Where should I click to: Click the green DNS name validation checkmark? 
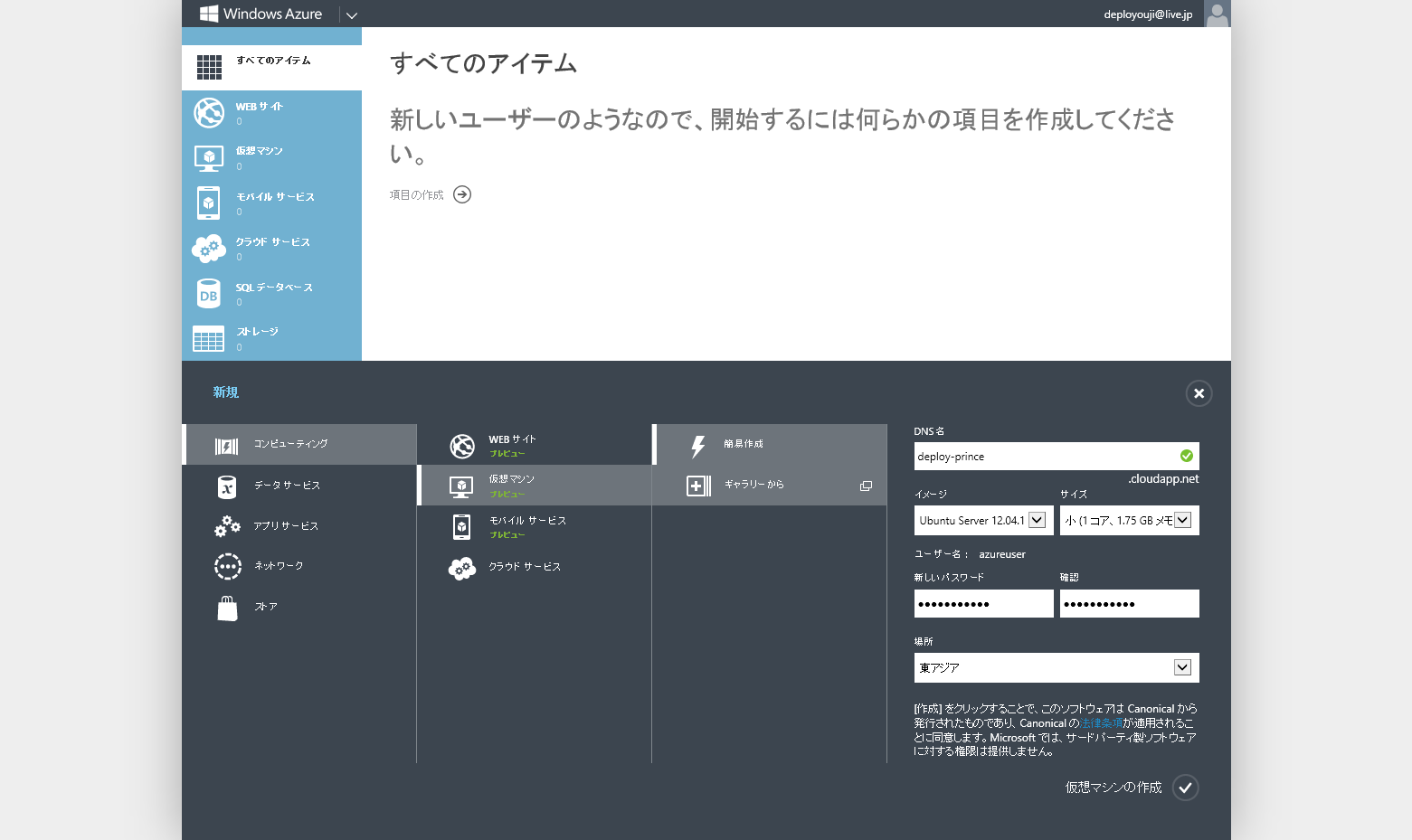(1187, 457)
